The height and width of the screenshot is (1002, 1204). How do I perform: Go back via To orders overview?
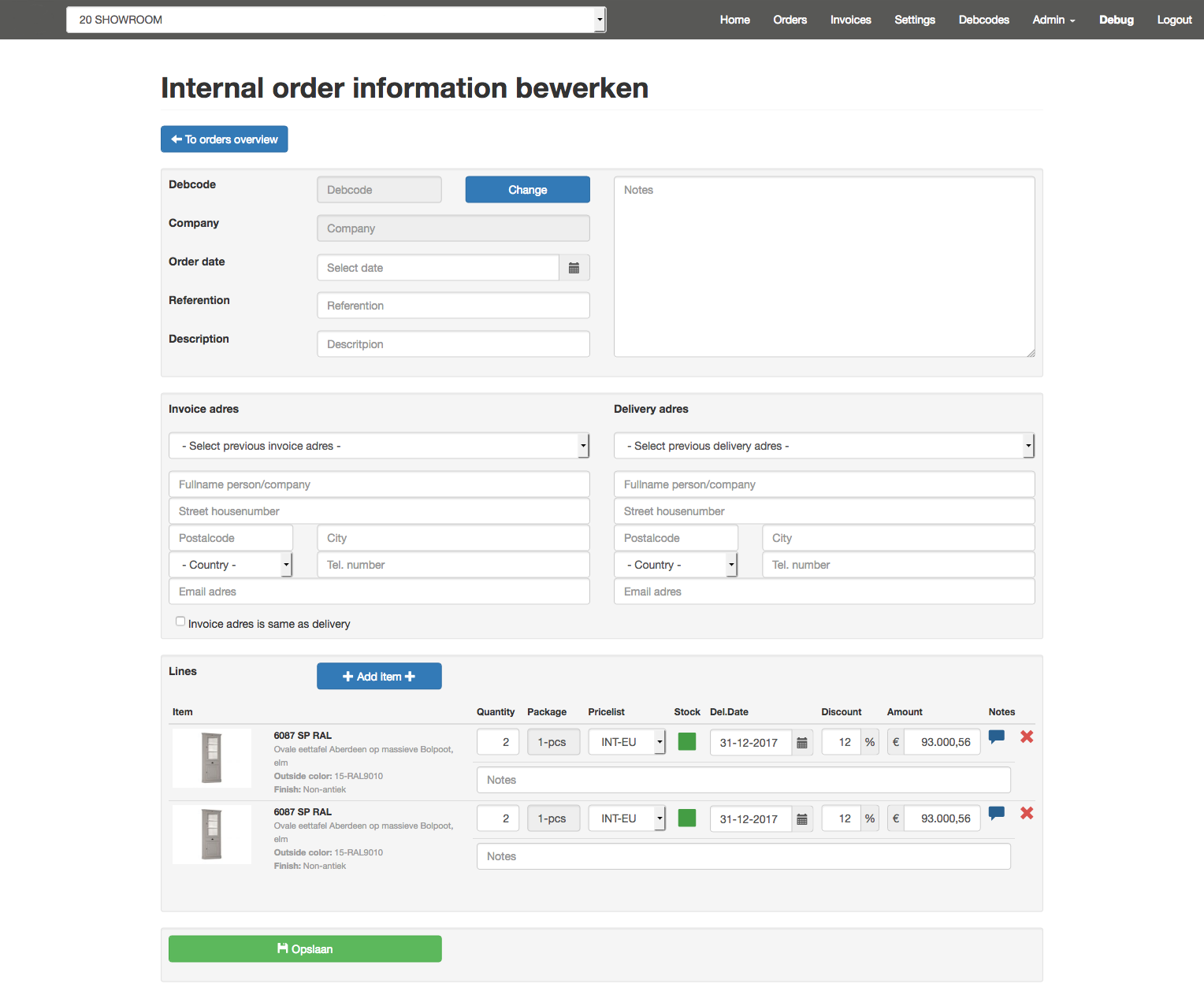click(x=225, y=139)
